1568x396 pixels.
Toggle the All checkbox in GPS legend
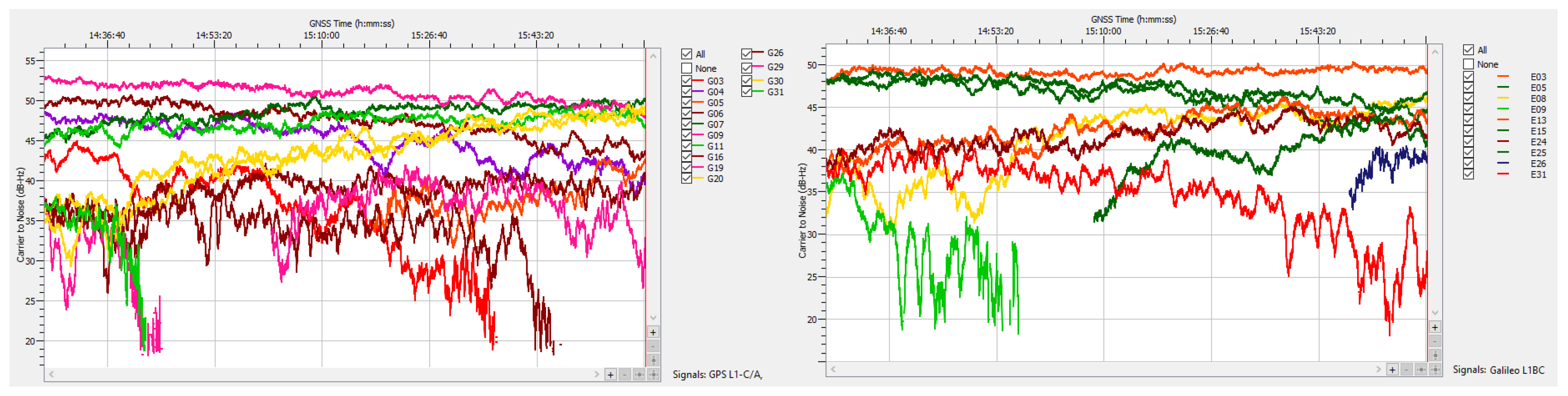[x=686, y=54]
